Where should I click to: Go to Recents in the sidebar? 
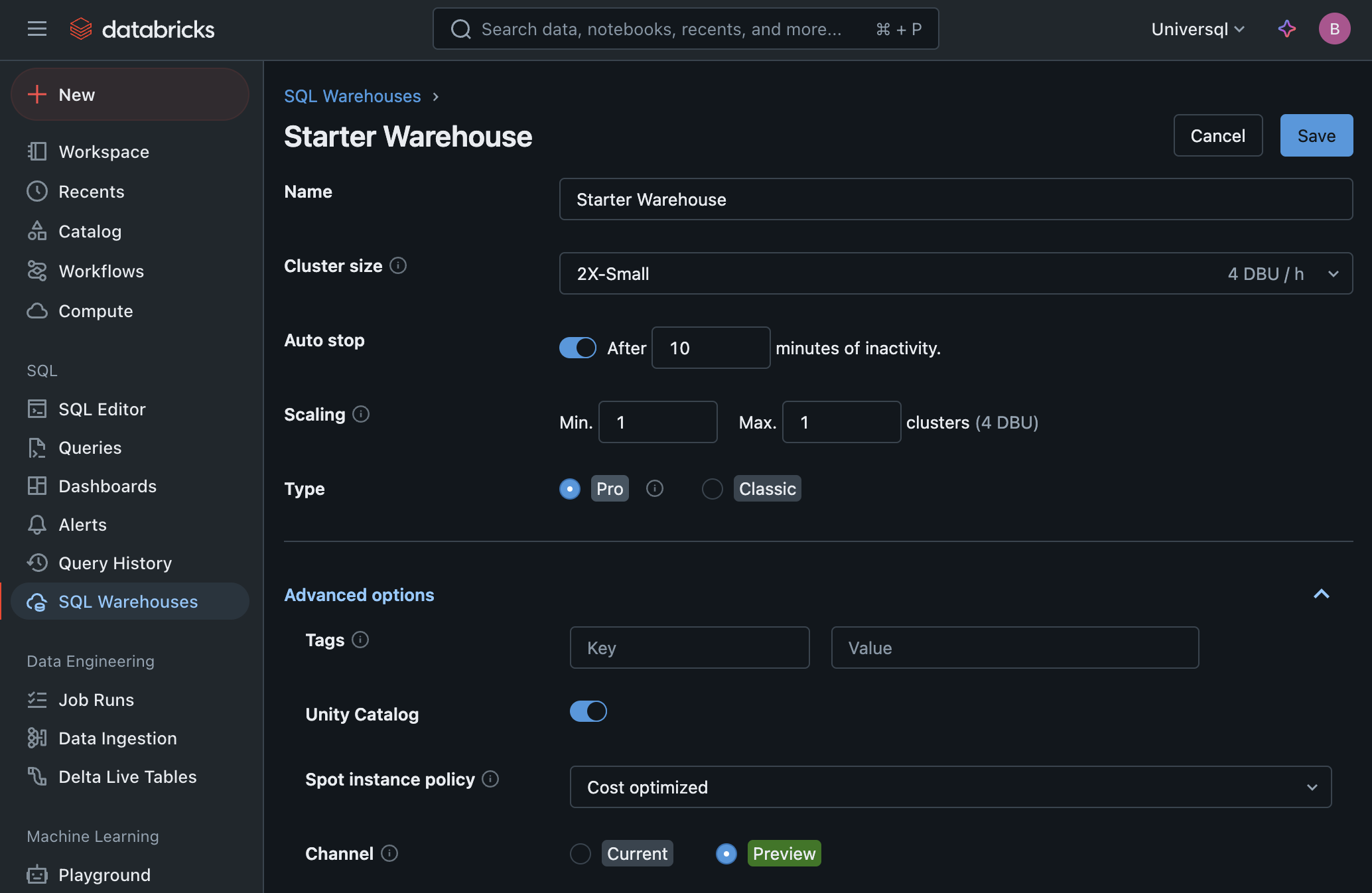click(x=130, y=191)
